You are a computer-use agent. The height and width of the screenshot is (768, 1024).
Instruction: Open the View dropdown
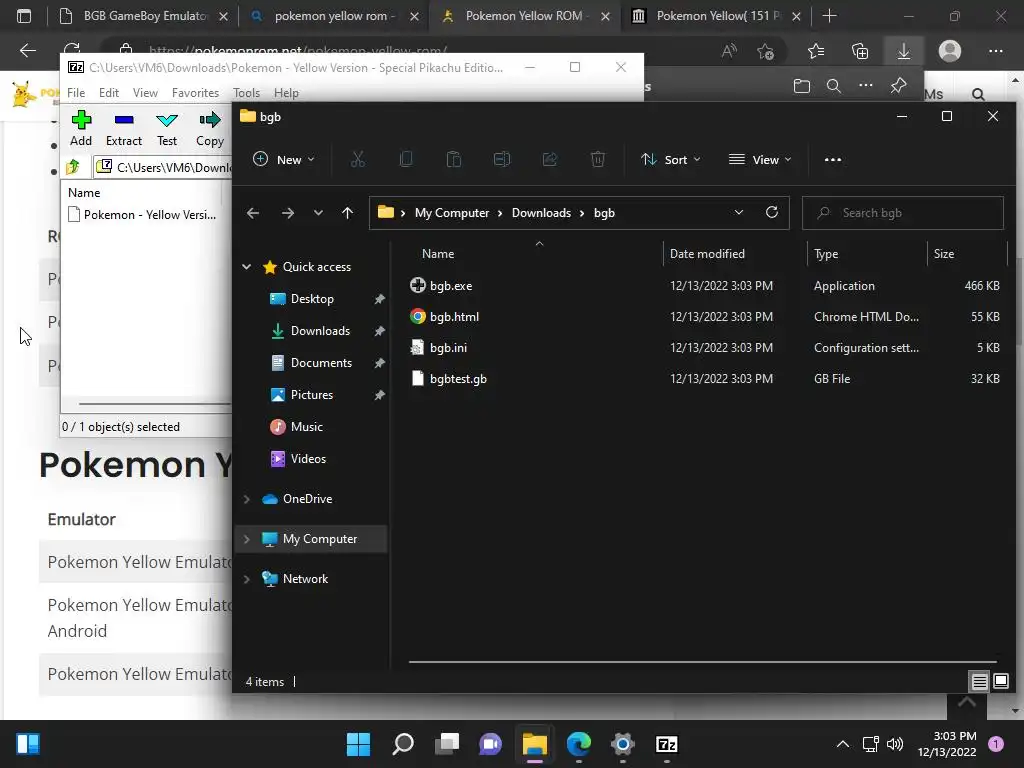[x=760, y=159]
